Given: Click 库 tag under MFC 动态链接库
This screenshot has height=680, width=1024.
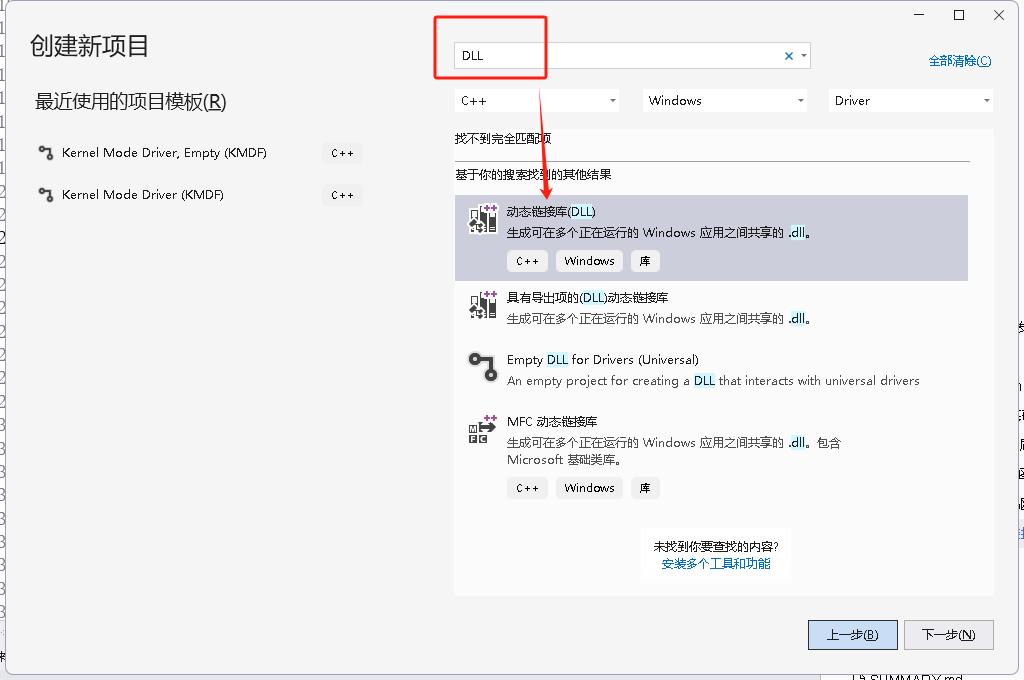Looking at the screenshot, I should tap(645, 488).
